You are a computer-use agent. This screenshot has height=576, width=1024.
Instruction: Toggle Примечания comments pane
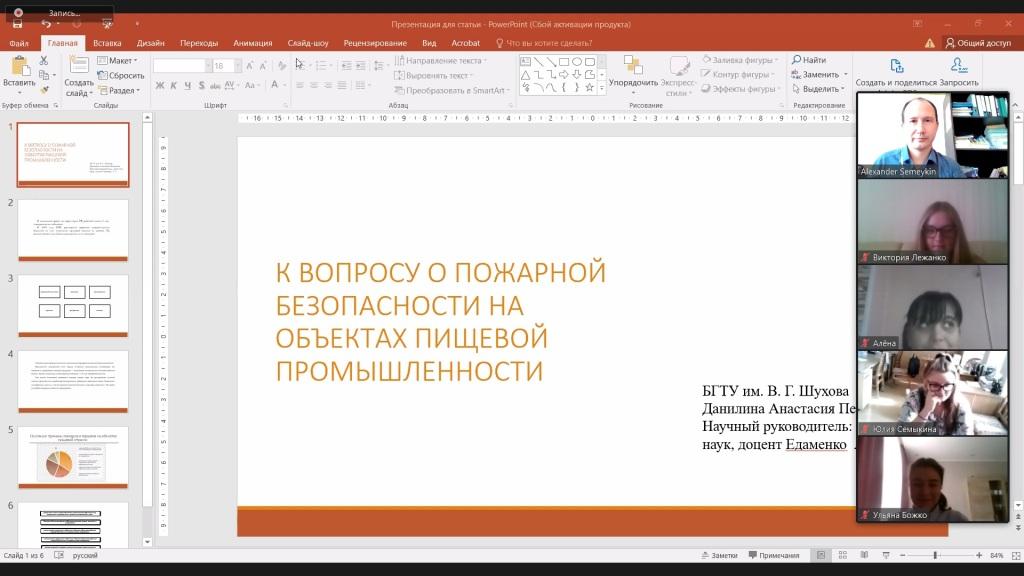coord(774,555)
